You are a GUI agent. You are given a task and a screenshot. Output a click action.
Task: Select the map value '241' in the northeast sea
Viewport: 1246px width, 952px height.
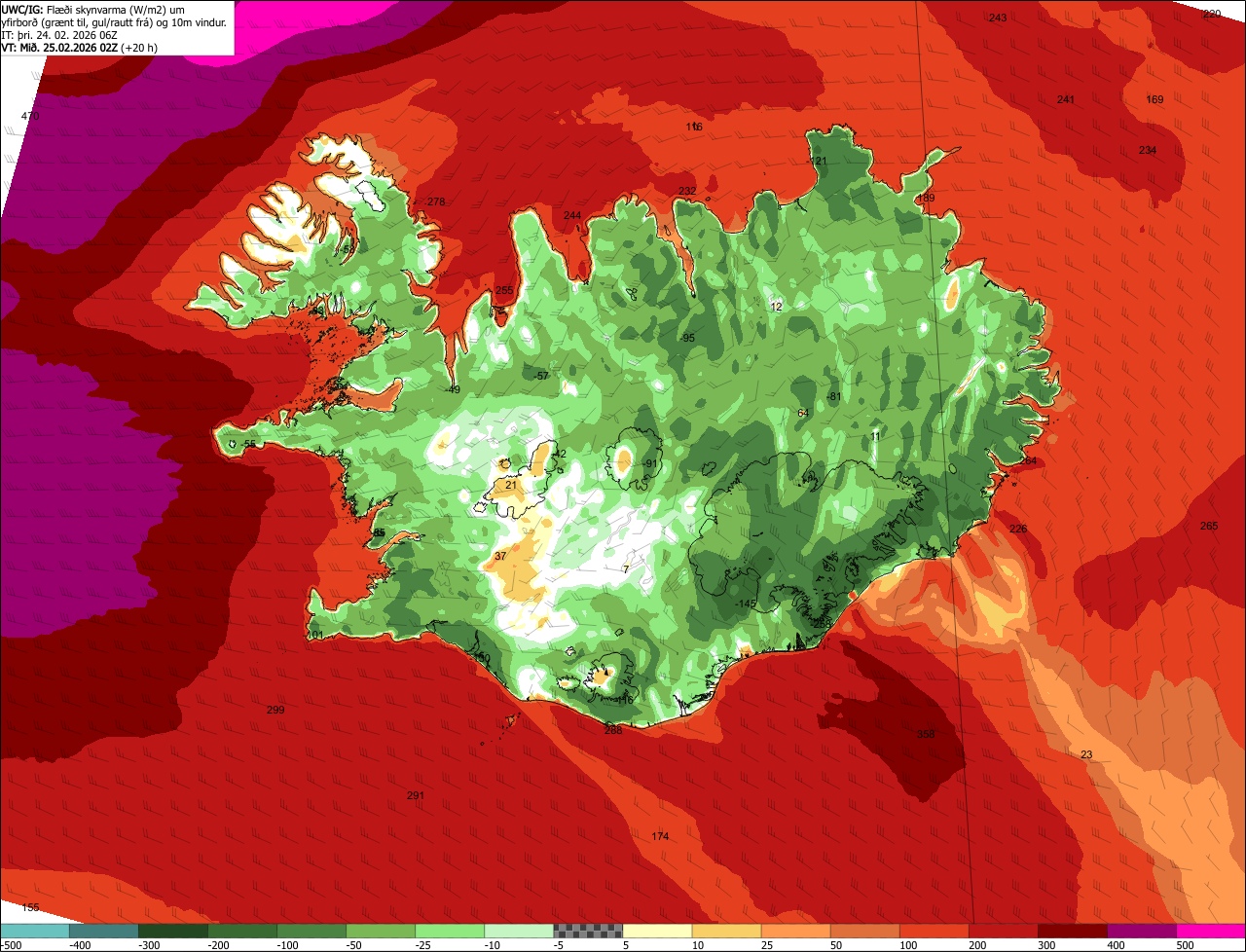(x=1066, y=100)
